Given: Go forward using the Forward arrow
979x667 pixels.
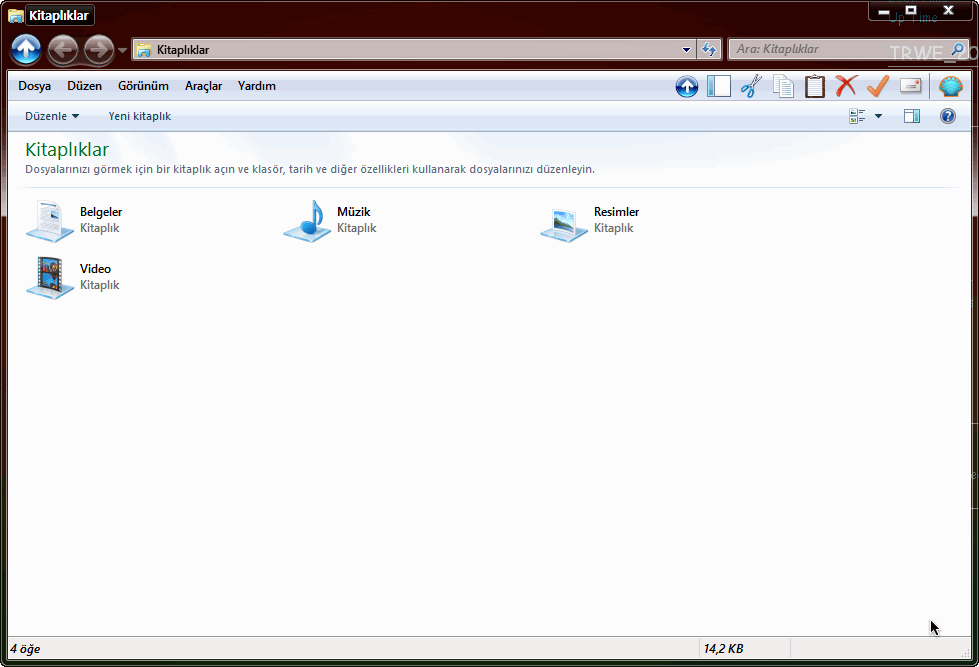Looking at the screenshot, I should coord(99,49).
